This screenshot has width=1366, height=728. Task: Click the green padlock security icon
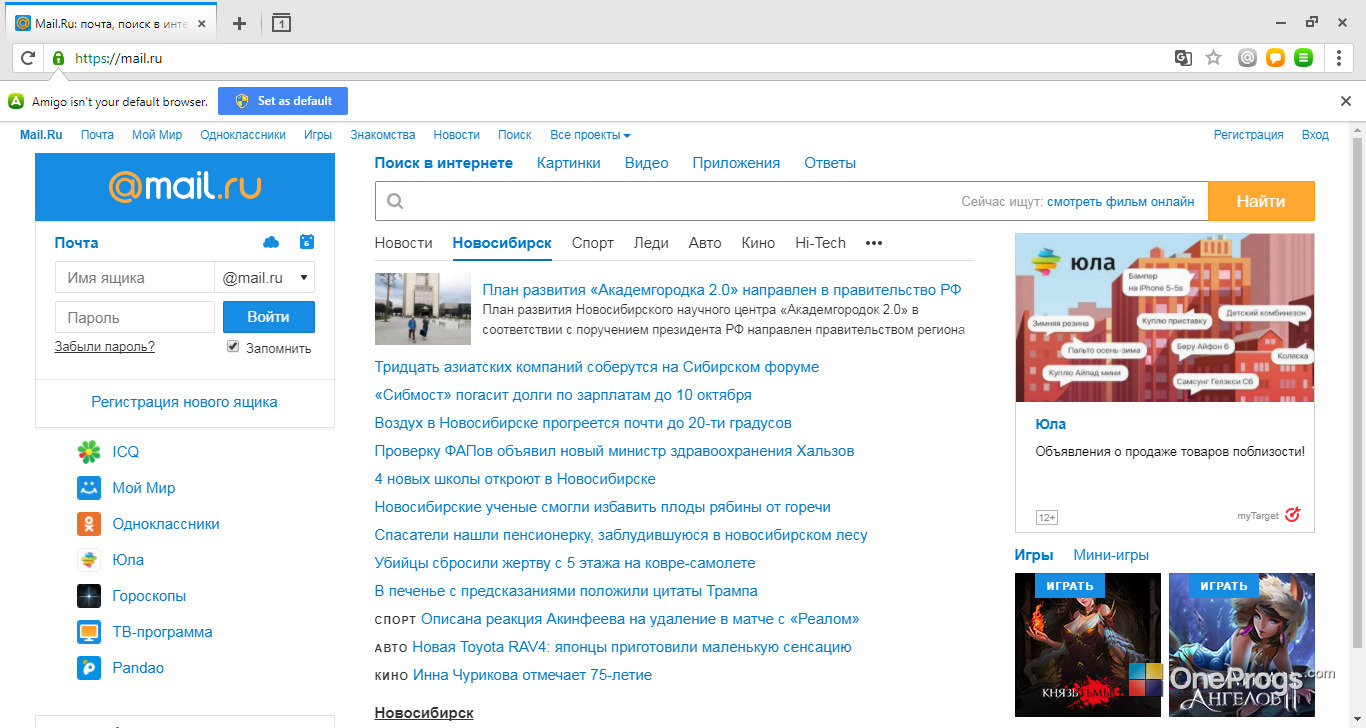click(58, 58)
